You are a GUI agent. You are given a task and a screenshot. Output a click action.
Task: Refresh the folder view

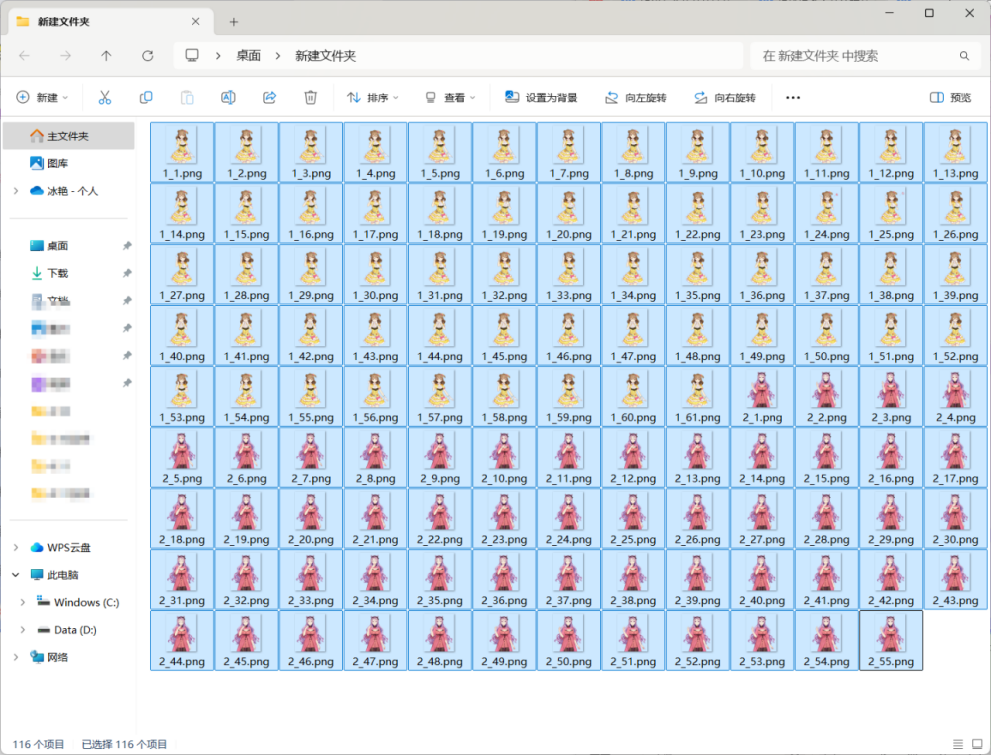coord(147,56)
